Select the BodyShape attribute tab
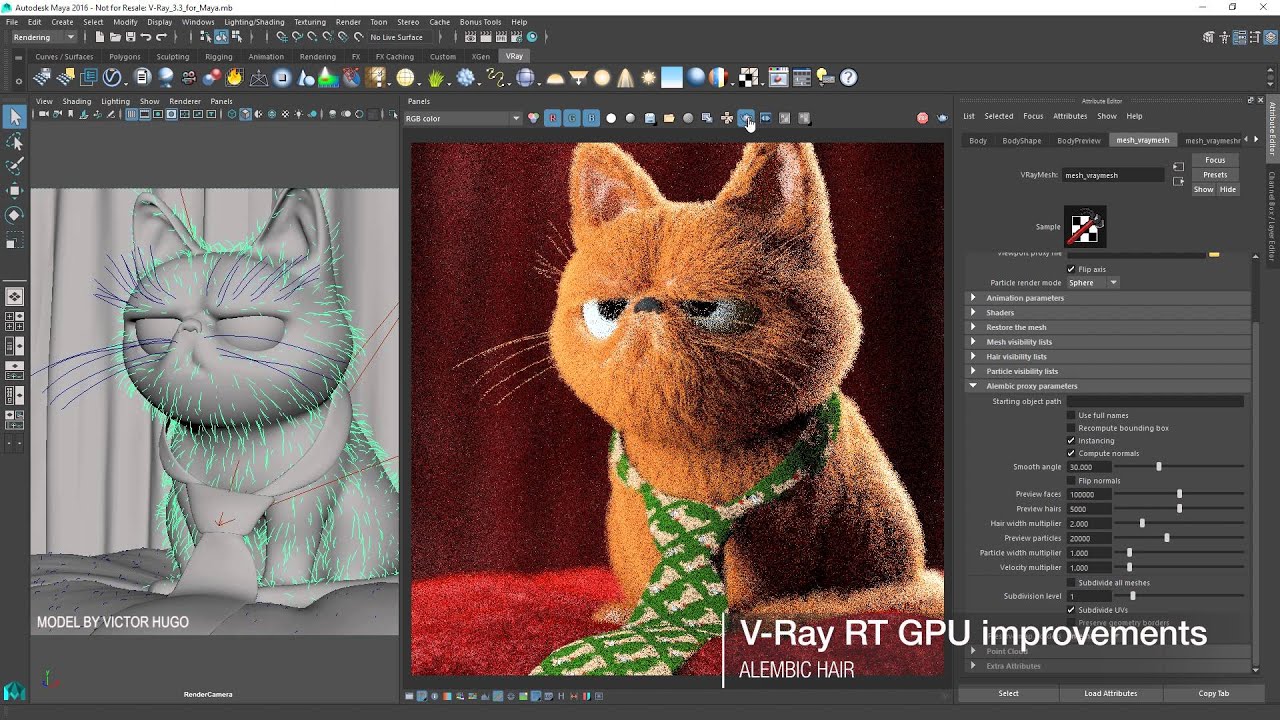 pyautogui.click(x=1022, y=141)
